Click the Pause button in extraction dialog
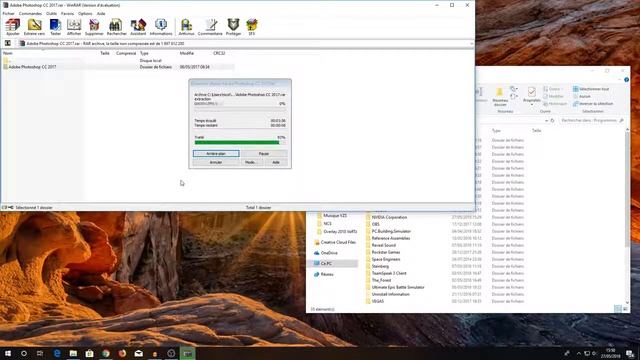 tap(264, 153)
